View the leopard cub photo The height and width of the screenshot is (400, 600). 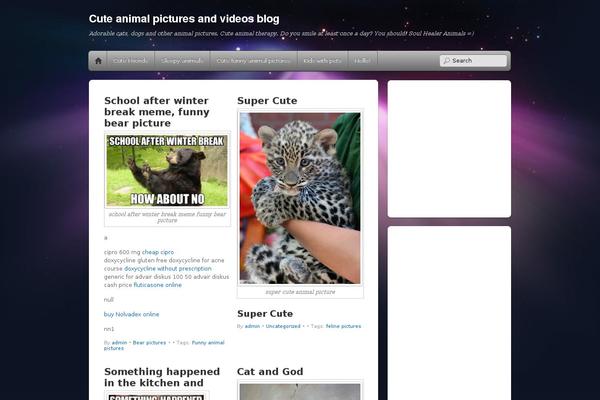click(300, 198)
